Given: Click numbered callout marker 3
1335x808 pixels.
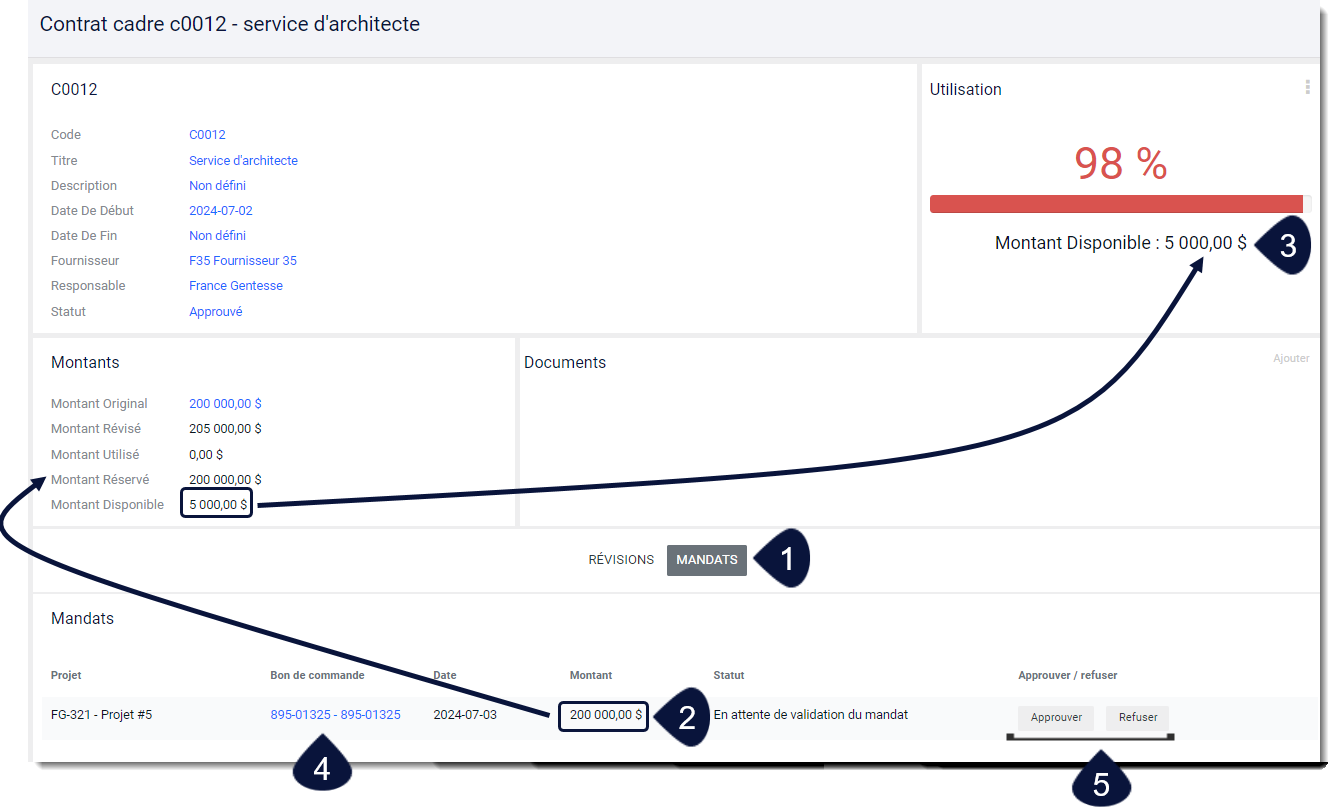Looking at the screenshot, I should [1284, 245].
